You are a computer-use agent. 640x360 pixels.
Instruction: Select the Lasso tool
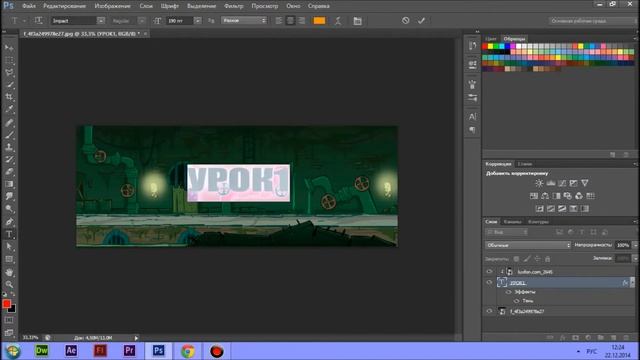[9, 73]
